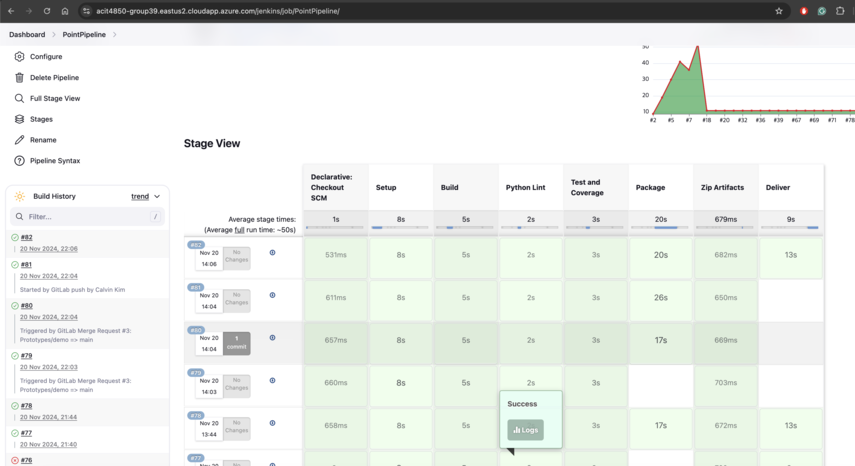This screenshot has width=855, height=466.
Task: Open build #82 from Build History
Action: pyautogui.click(x=27, y=238)
